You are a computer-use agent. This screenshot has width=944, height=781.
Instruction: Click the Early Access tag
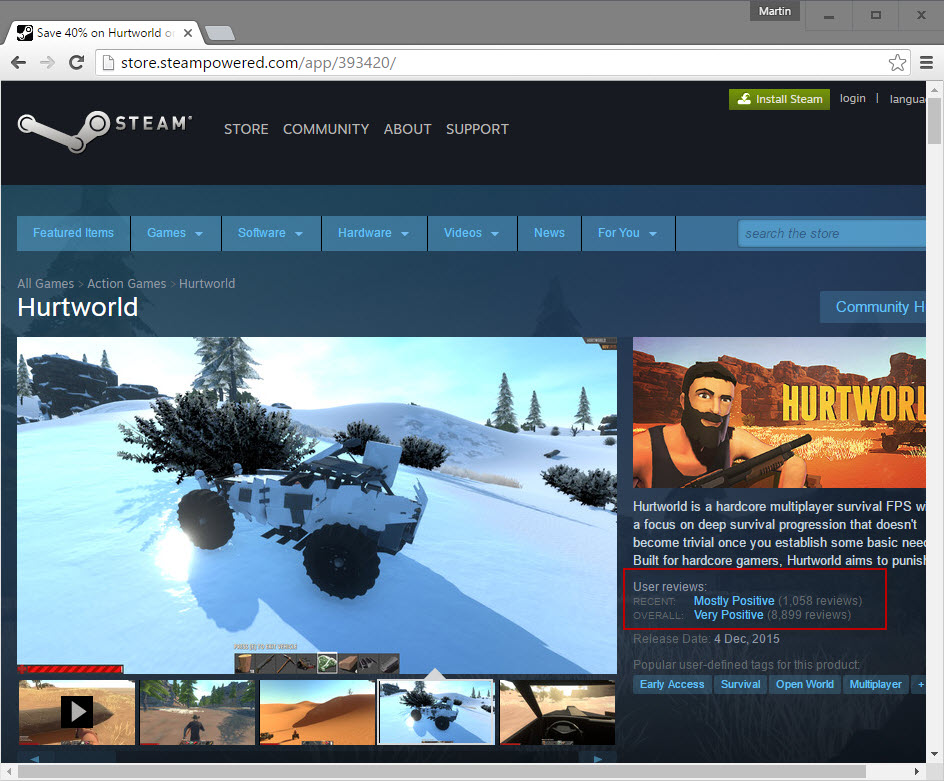coord(672,684)
